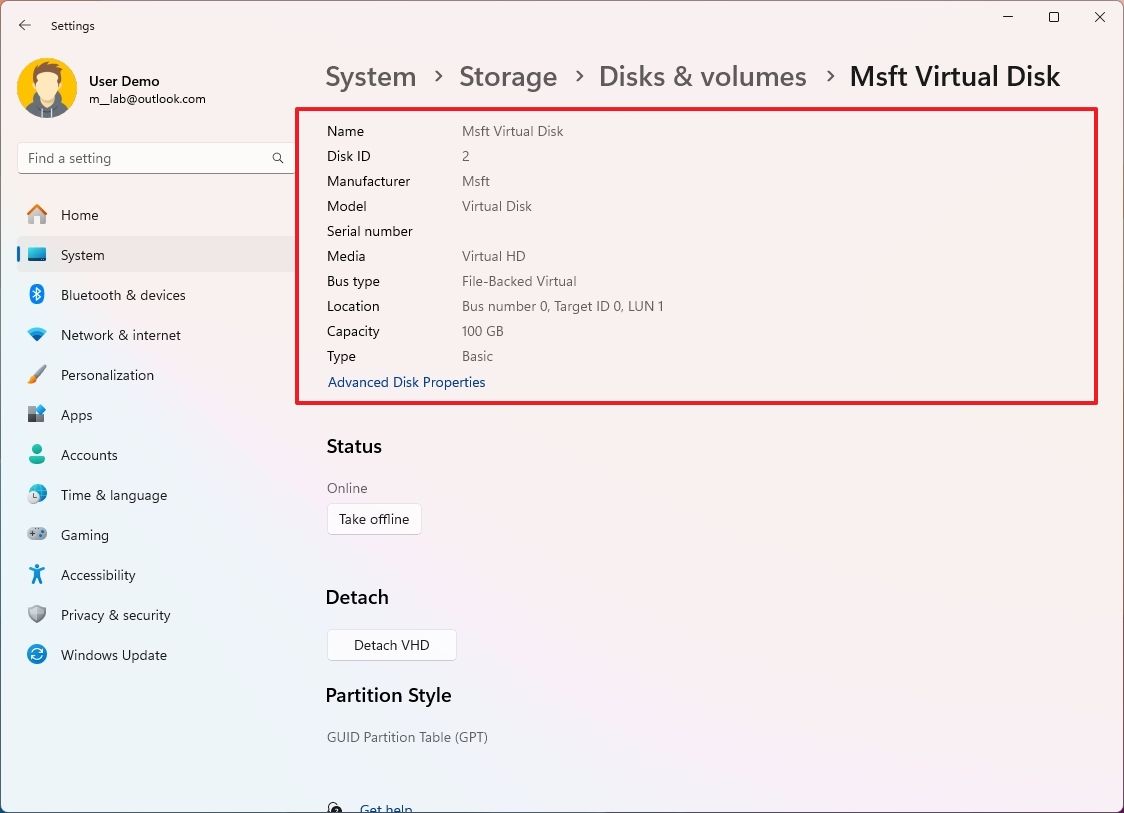Click the search magnifier in Find a setting
Image resolution: width=1124 pixels, height=813 pixels.
277,158
